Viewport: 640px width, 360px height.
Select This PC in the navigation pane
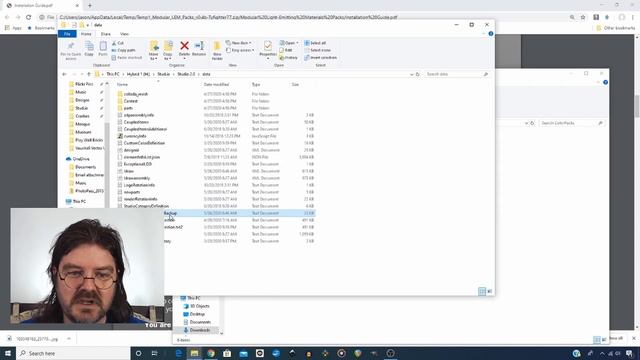pyautogui.click(x=76, y=201)
